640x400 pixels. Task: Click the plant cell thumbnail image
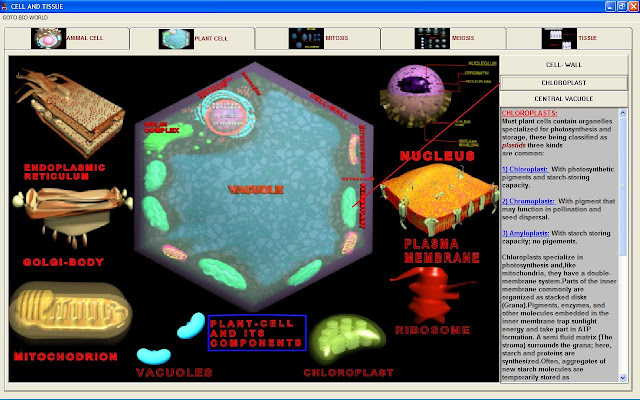[x=176, y=39]
